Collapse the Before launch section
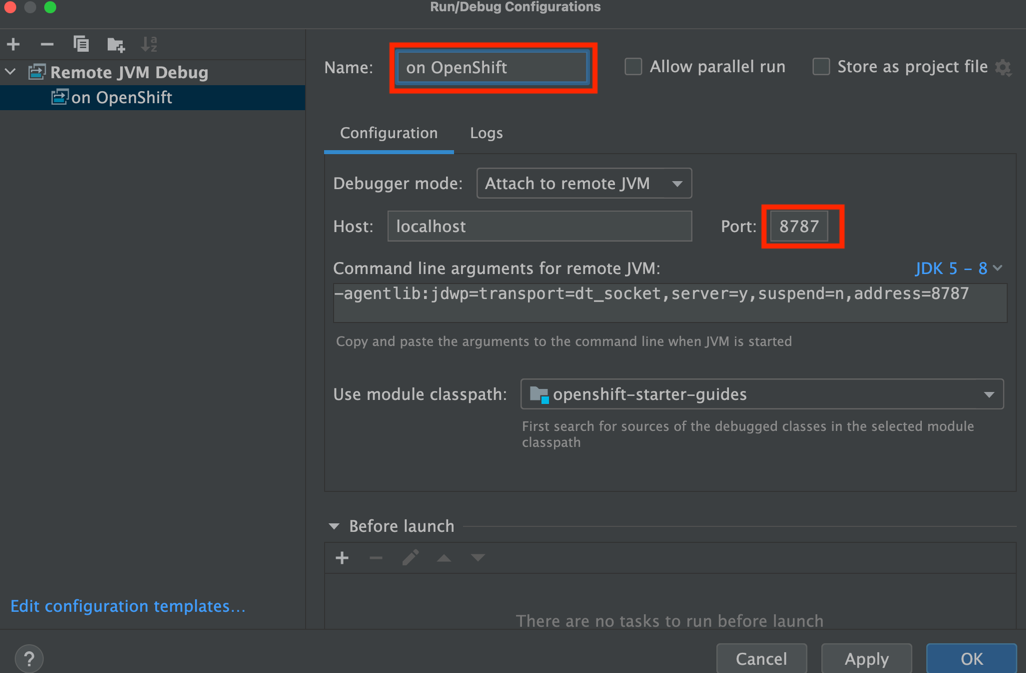This screenshot has height=673, width=1026. 334,526
